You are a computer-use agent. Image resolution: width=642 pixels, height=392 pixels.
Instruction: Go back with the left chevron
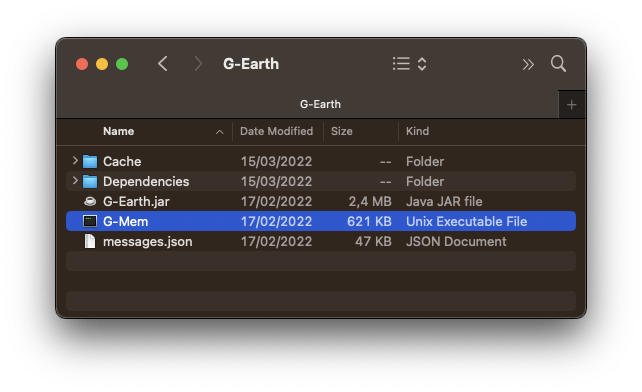(x=163, y=64)
